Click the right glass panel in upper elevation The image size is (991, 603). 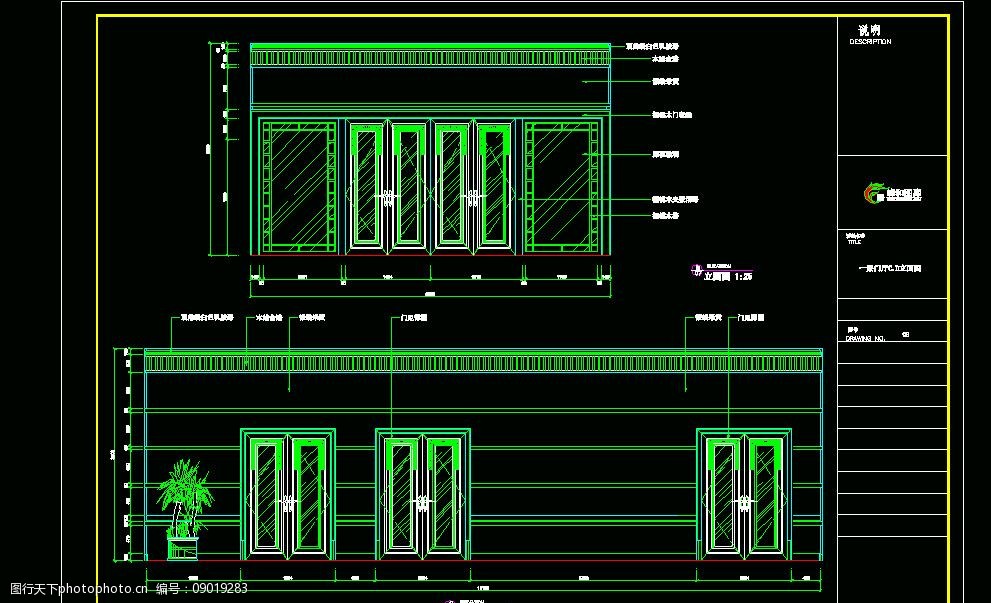pyautogui.click(x=563, y=186)
